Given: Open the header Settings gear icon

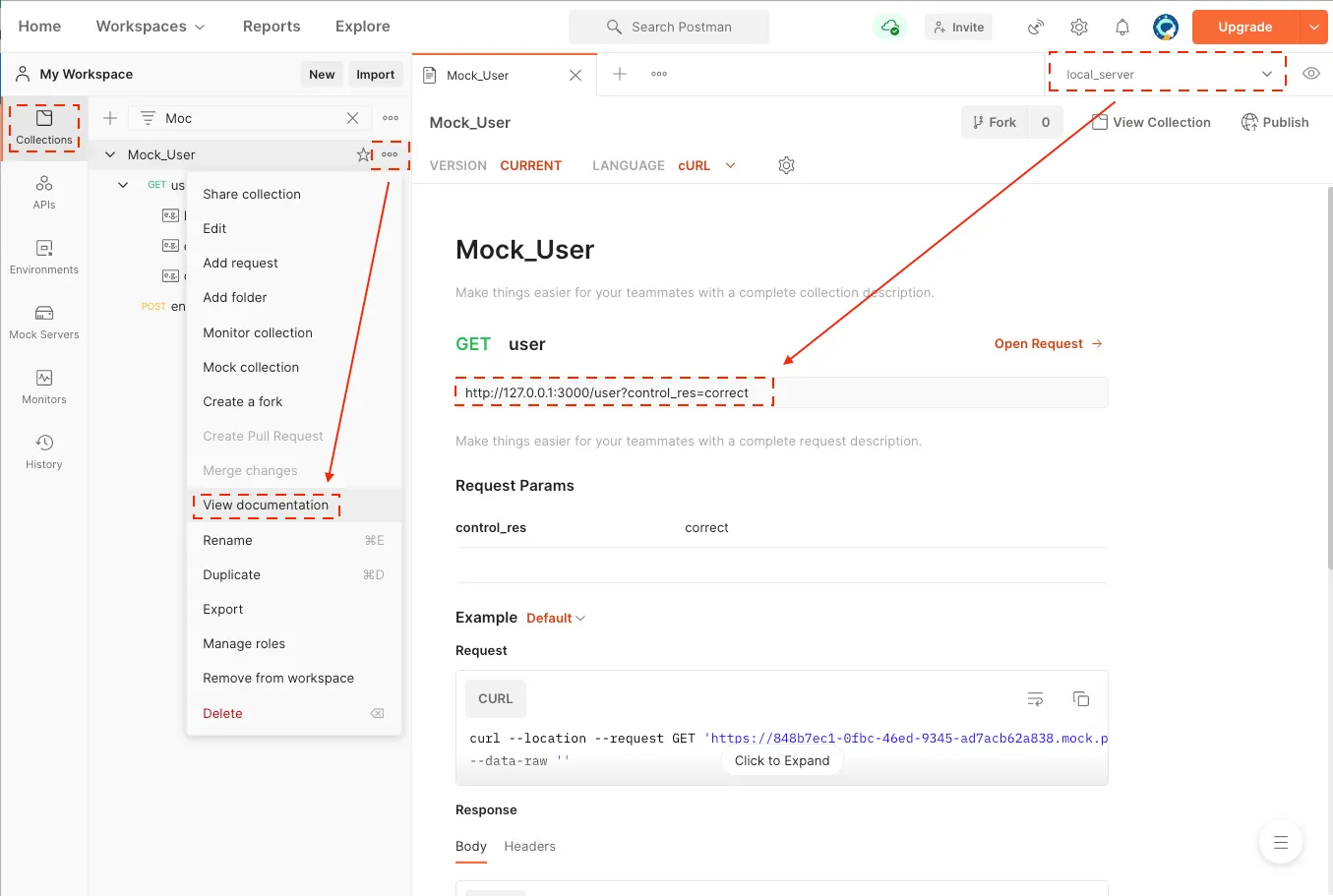Looking at the screenshot, I should (1079, 27).
